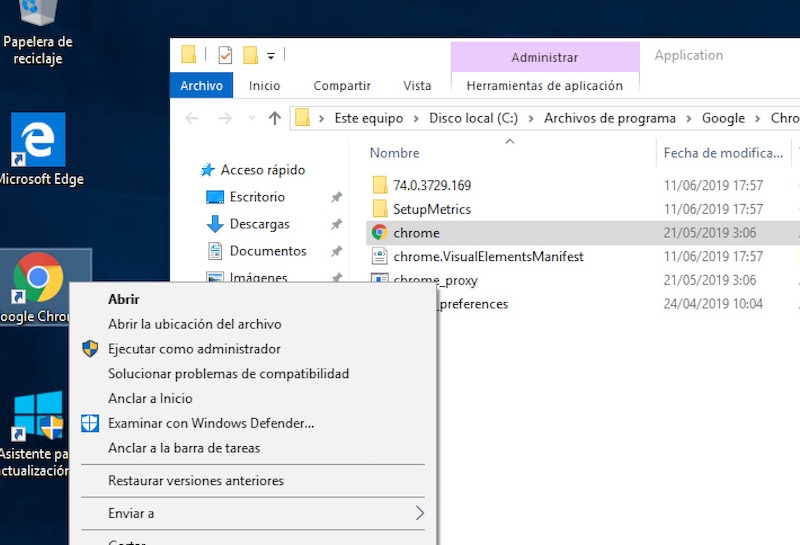Screen dimensions: 800x545
Task: Open the recent locations dropdown arrow
Action: pos(252,118)
